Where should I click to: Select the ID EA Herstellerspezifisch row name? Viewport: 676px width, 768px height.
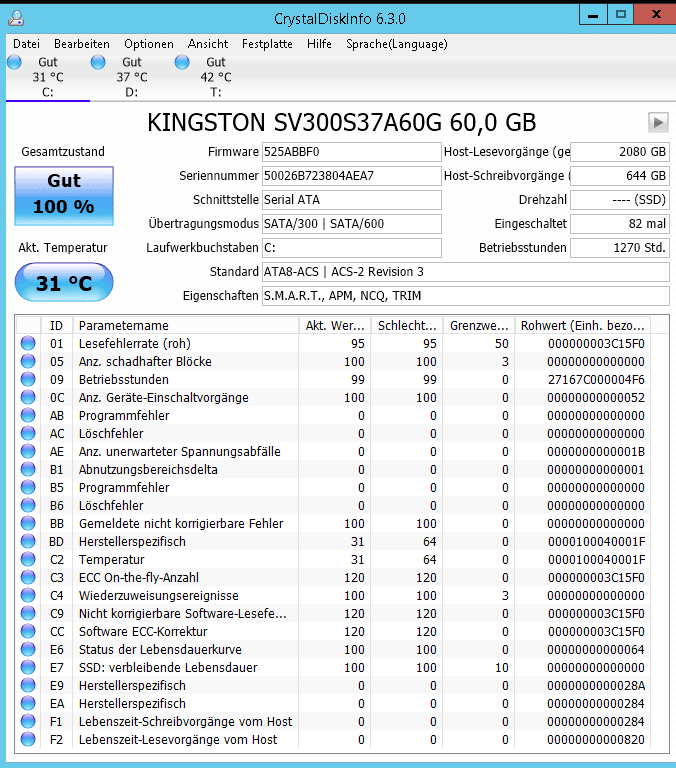click(x=132, y=703)
